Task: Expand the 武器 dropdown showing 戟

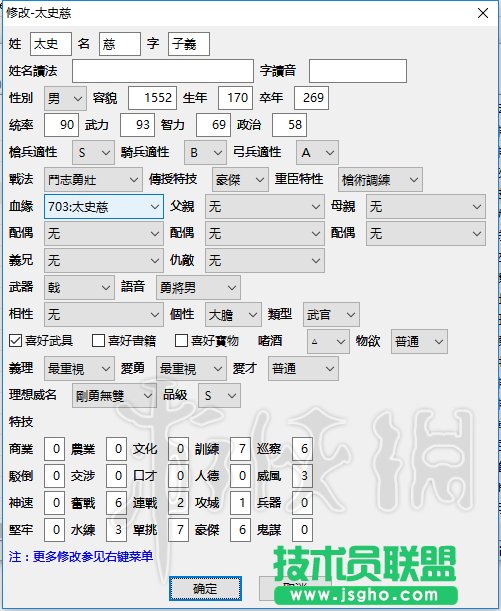Action: [79, 288]
